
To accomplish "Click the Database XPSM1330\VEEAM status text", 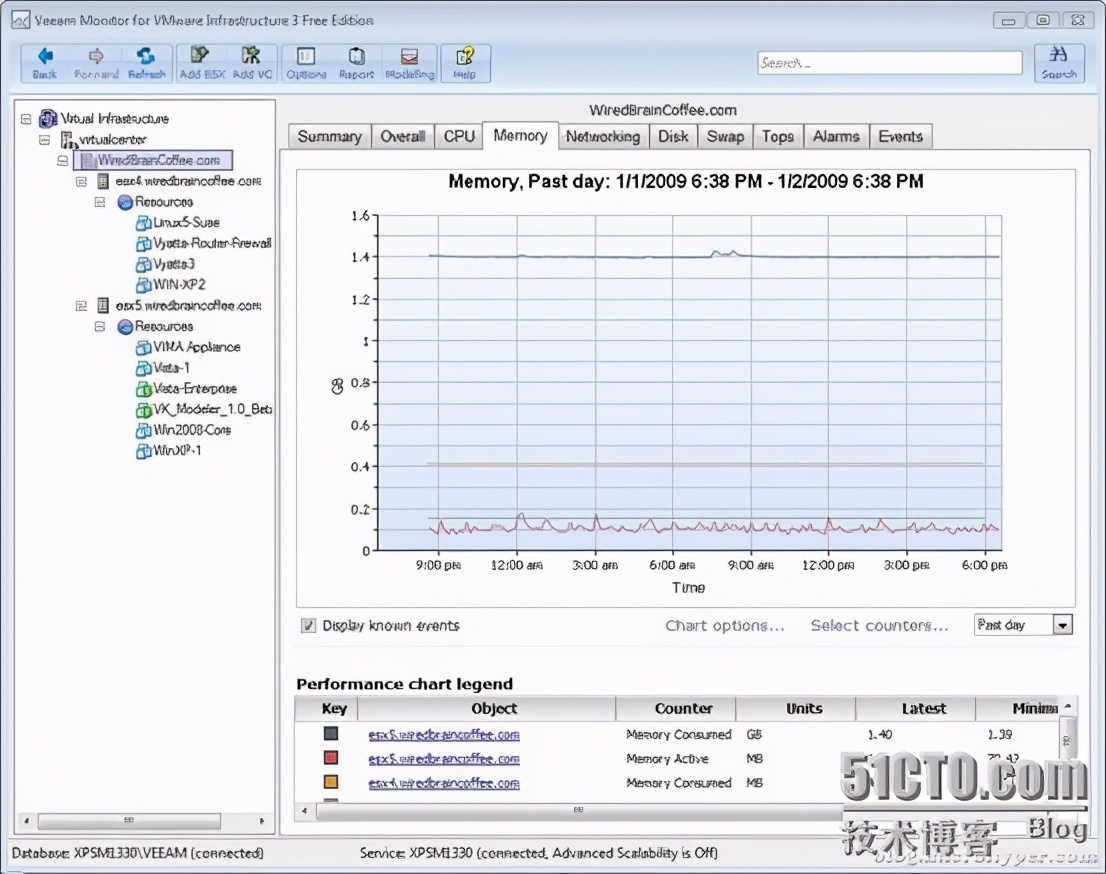I will click(138, 853).
